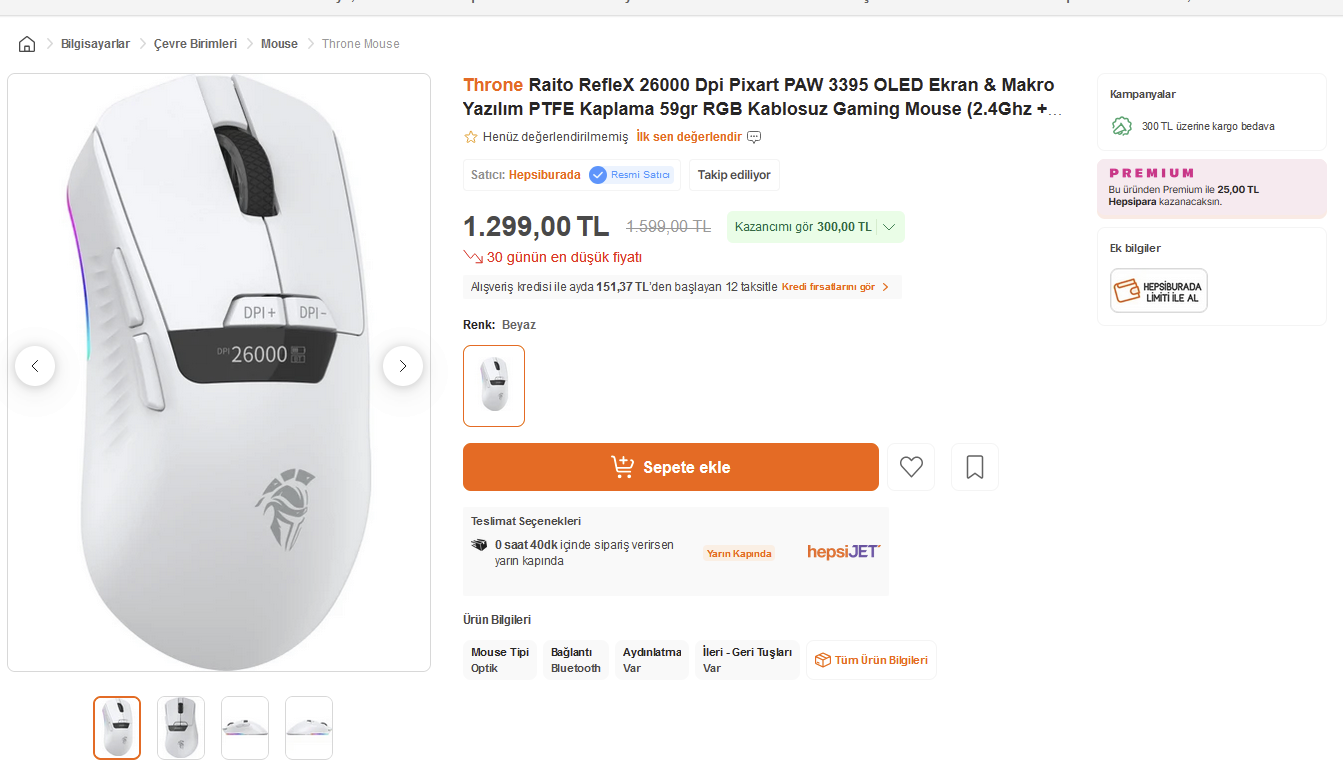Open the review comment bubble icon
This screenshot has height=775, width=1343.
tap(755, 137)
